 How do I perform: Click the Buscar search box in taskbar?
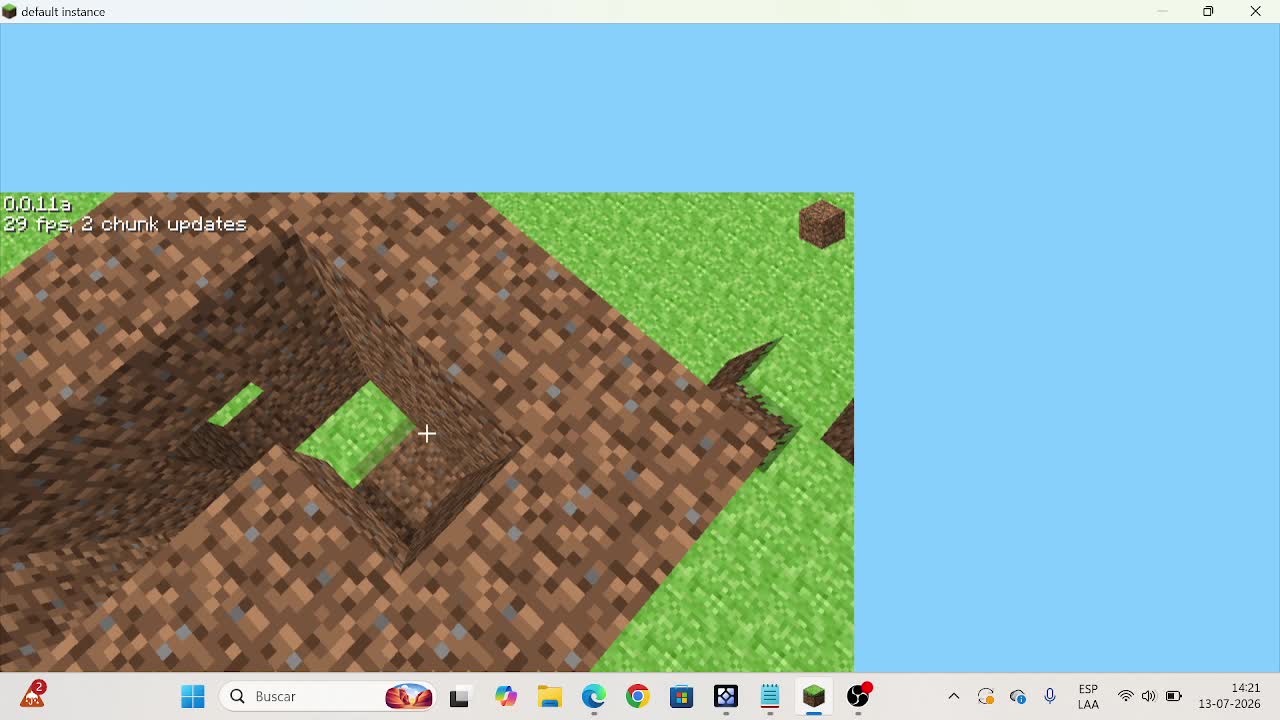coord(329,696)
